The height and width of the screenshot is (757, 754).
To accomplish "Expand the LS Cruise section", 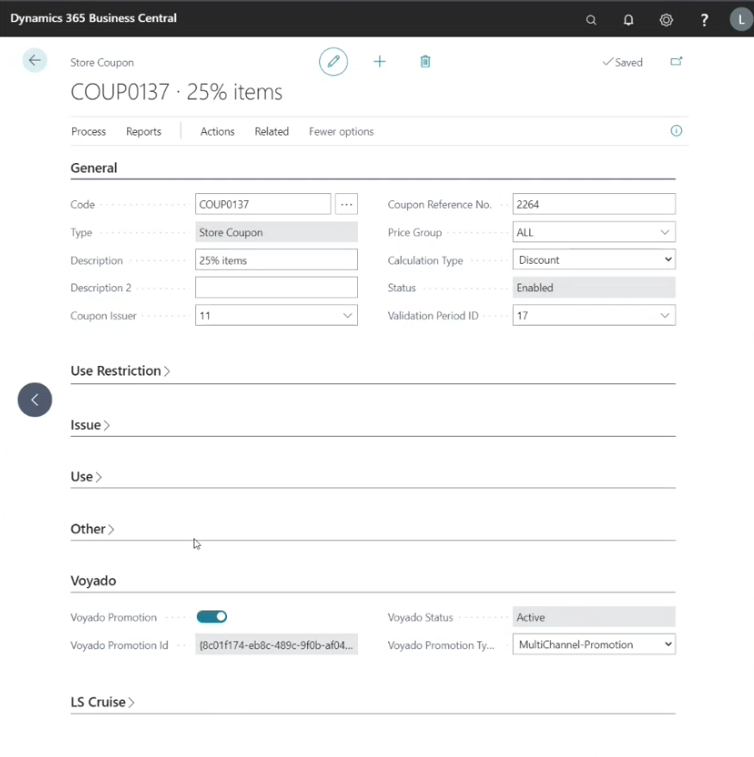I will 102,702.
